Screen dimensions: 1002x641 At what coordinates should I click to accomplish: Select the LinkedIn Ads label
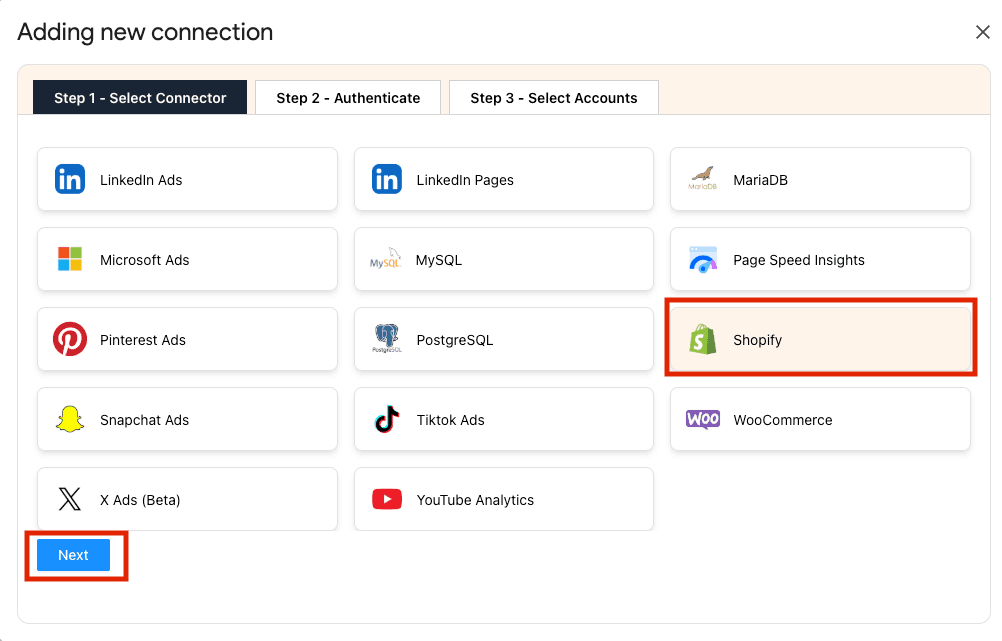(141, 180)
